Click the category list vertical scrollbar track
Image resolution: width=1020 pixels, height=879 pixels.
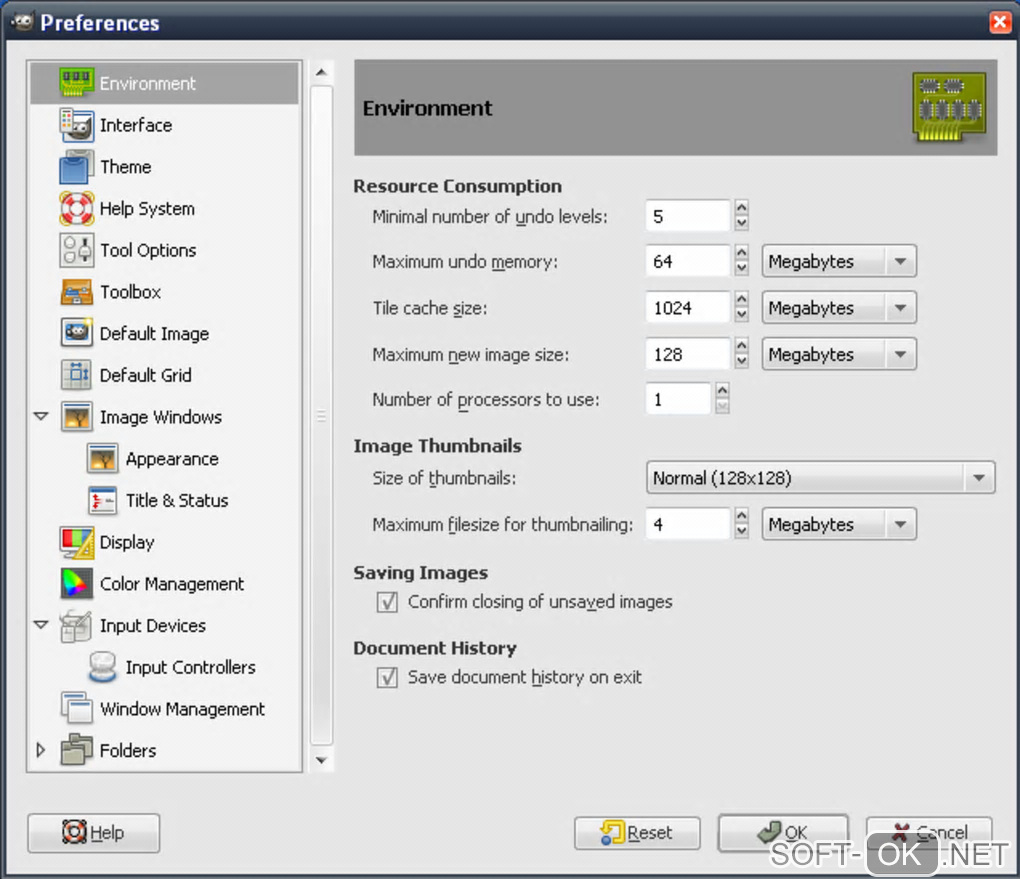[x=321, y=415]
